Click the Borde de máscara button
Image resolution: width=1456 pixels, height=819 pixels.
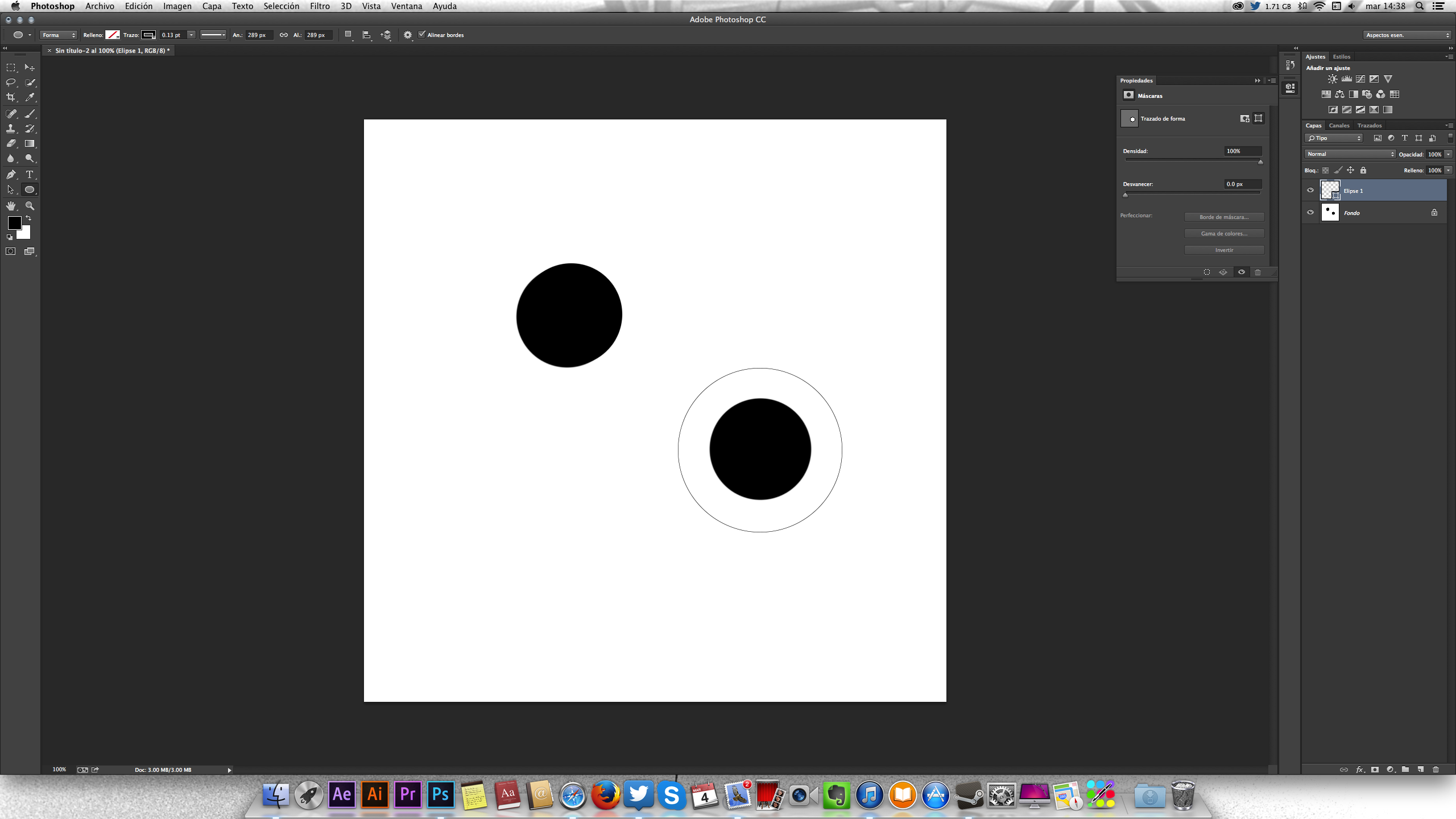1224,217
